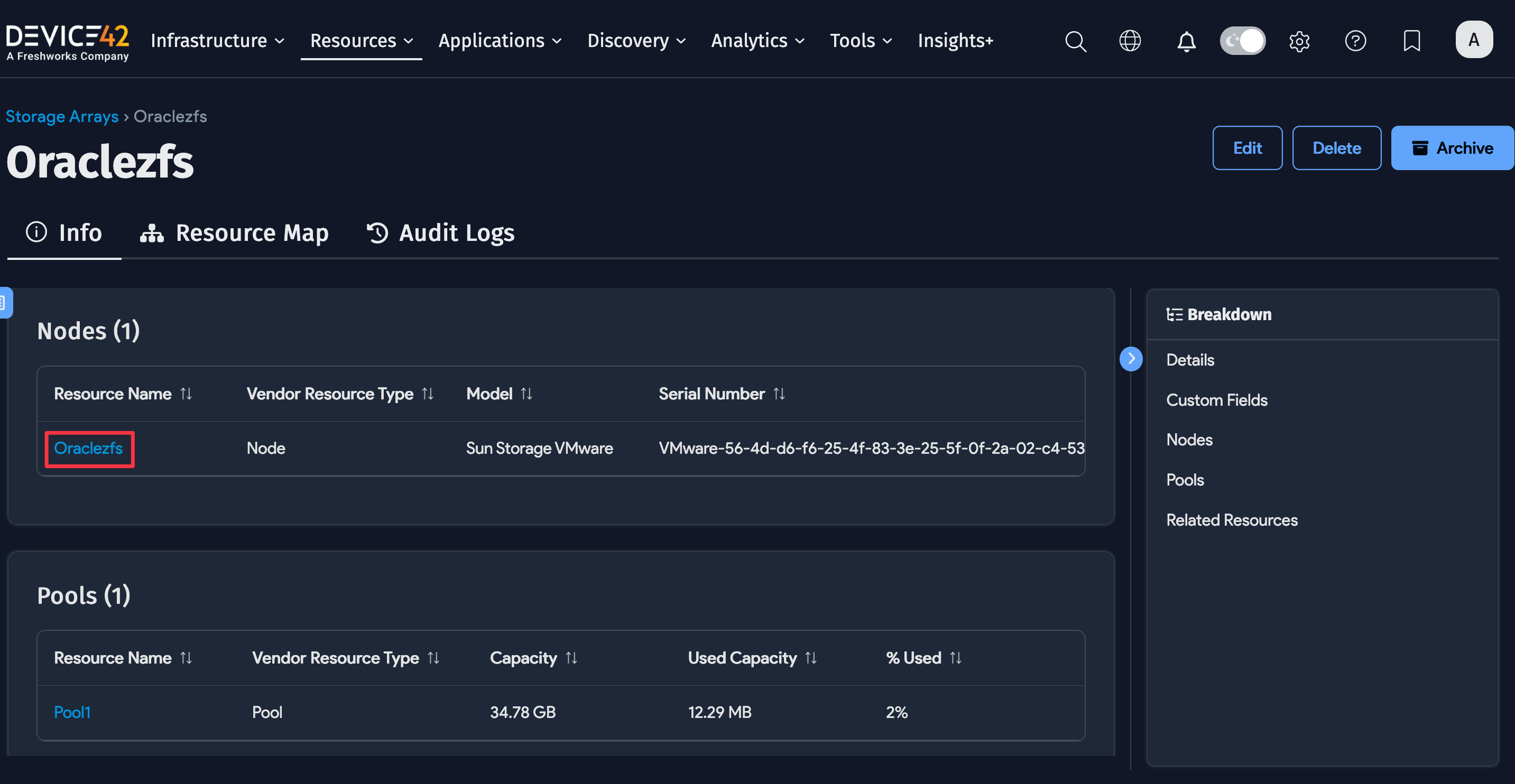
Task: Open the Pool1 resource link
Action: click(x=72, y=712)
